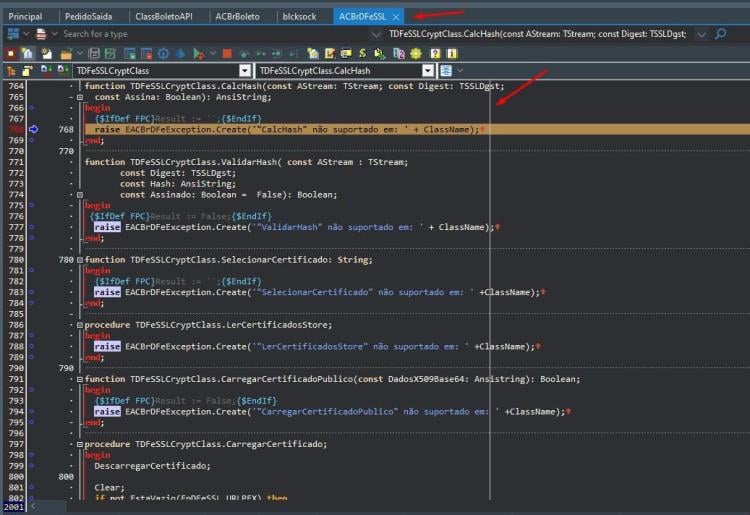The height and width of the screenshot is (515, 750).
Task: Toggle breakpoint on line 799
Action: tap(31, 466)
